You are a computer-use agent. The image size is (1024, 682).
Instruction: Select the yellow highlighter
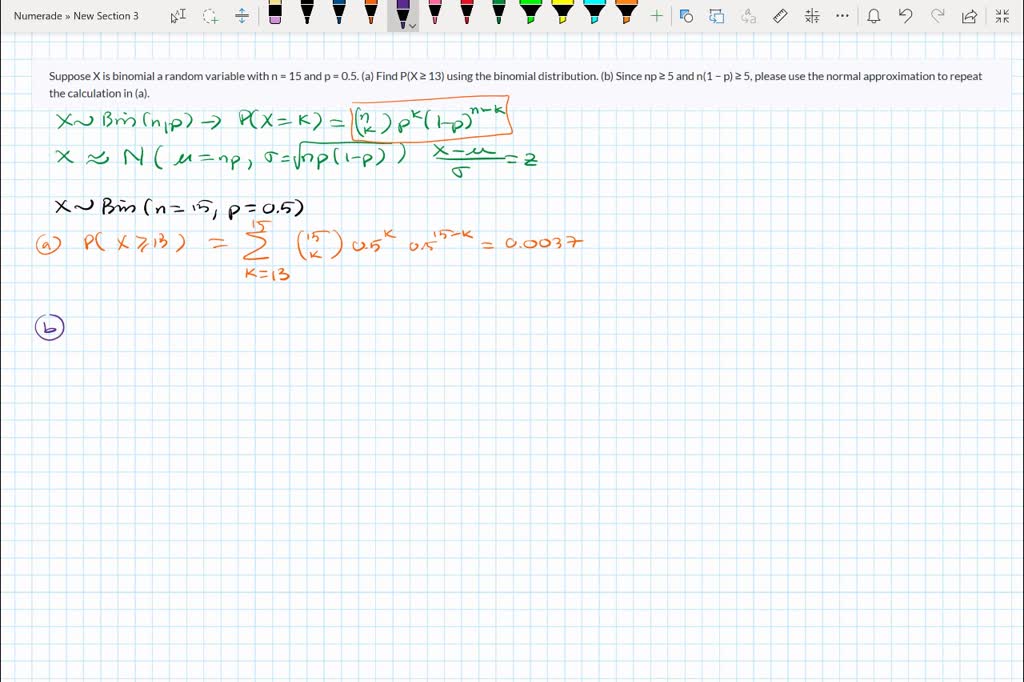pos(563,14)
